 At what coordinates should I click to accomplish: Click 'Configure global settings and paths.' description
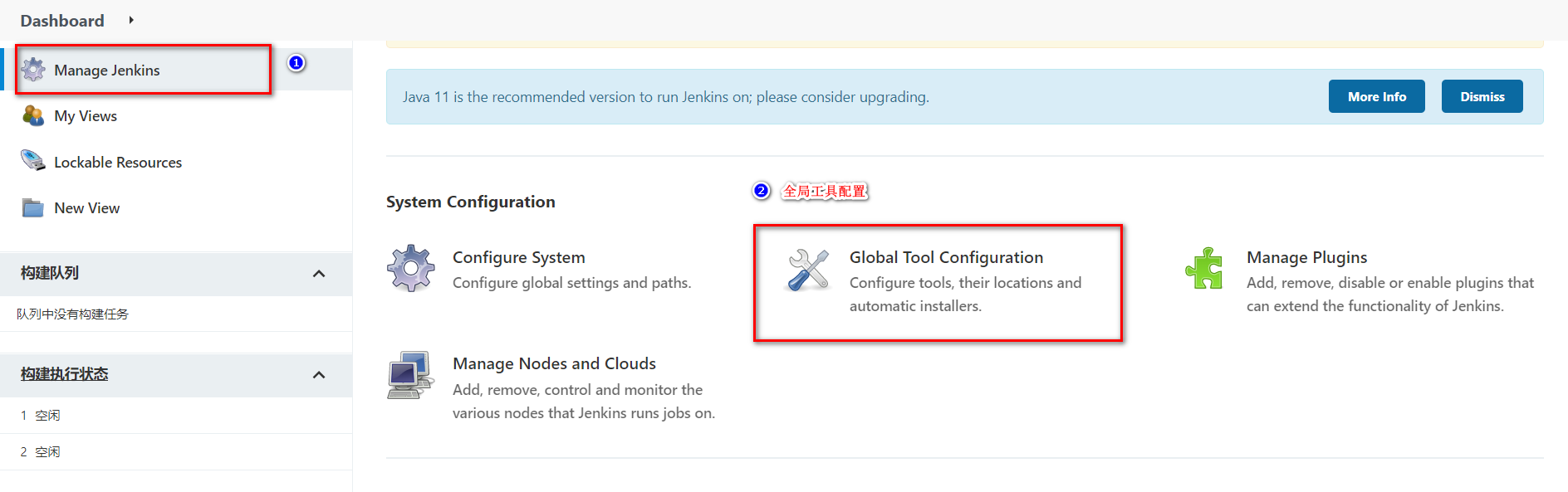572,283
